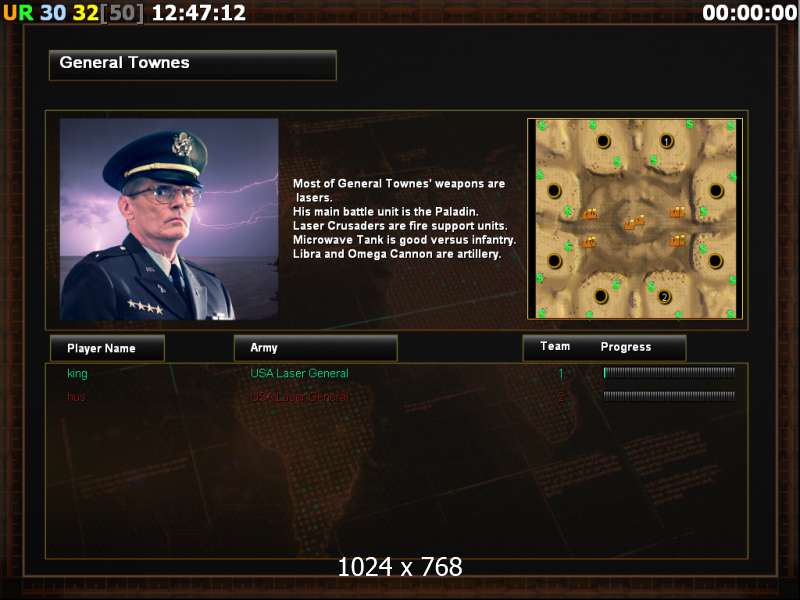
Task: Click the General Townes portrait
Action: tap(169, 219)
